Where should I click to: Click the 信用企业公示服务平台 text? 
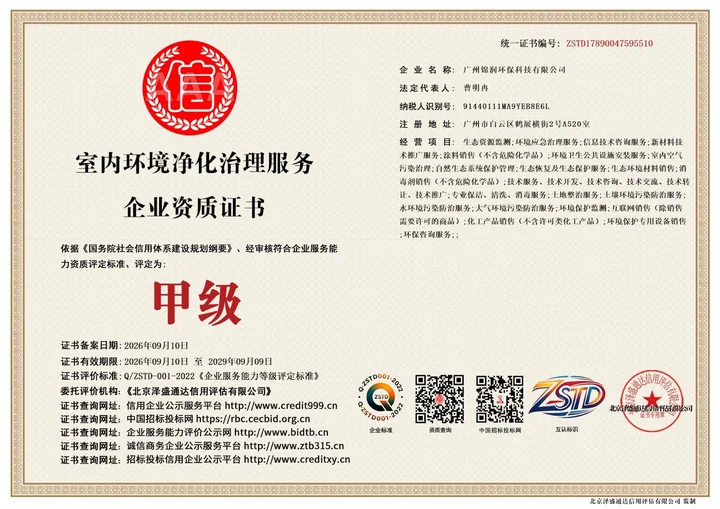tap(174, 406)
